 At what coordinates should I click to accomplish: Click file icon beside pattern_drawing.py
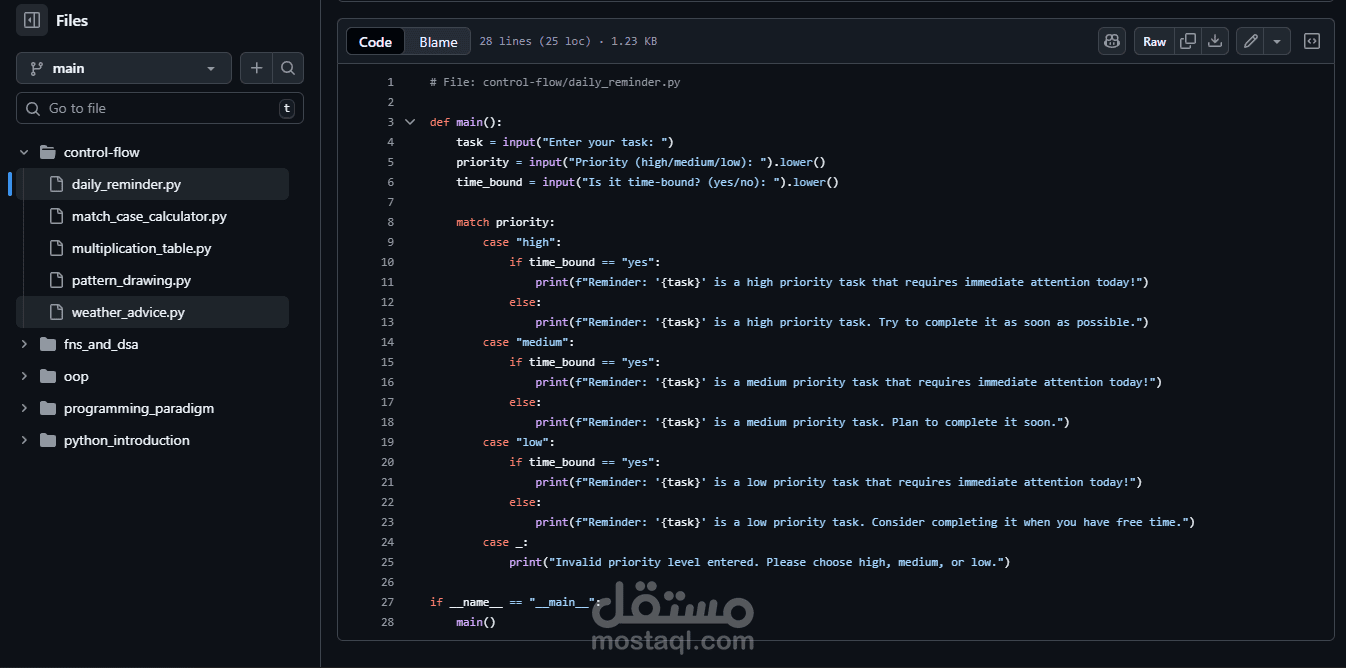coord(55,280)
